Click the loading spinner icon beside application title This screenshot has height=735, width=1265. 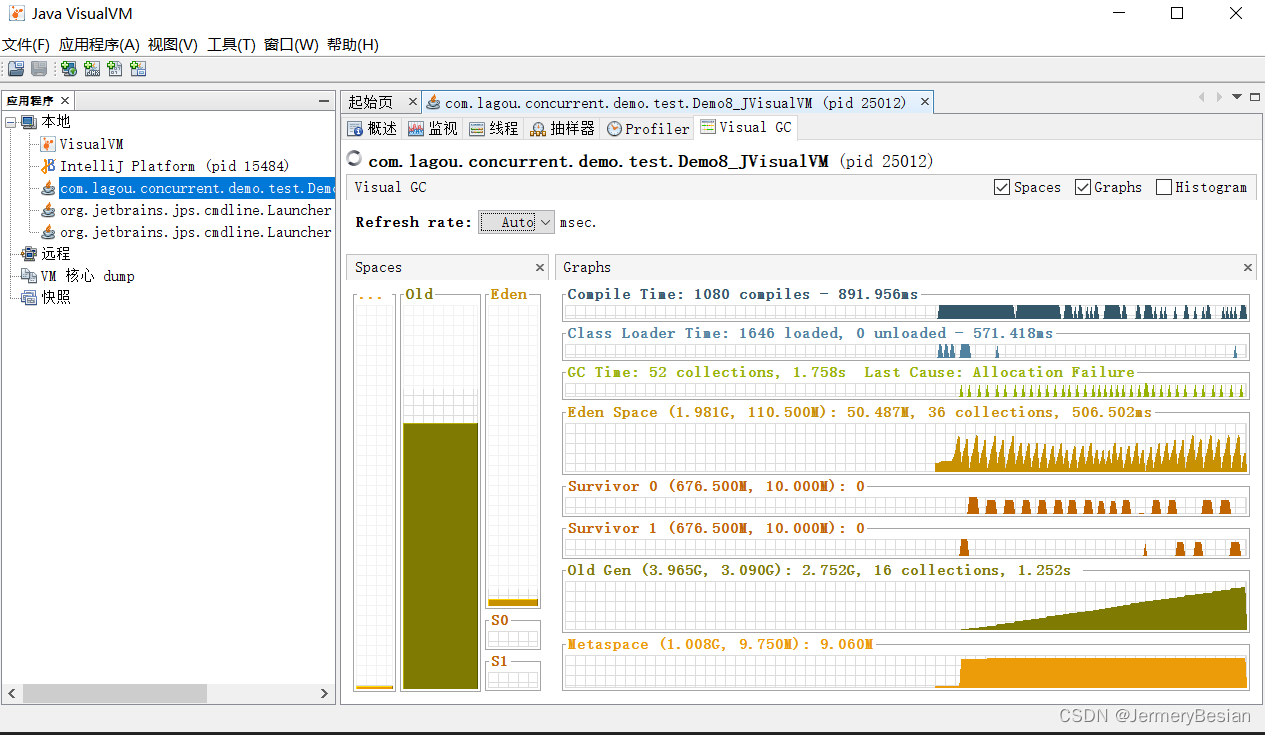354,159
